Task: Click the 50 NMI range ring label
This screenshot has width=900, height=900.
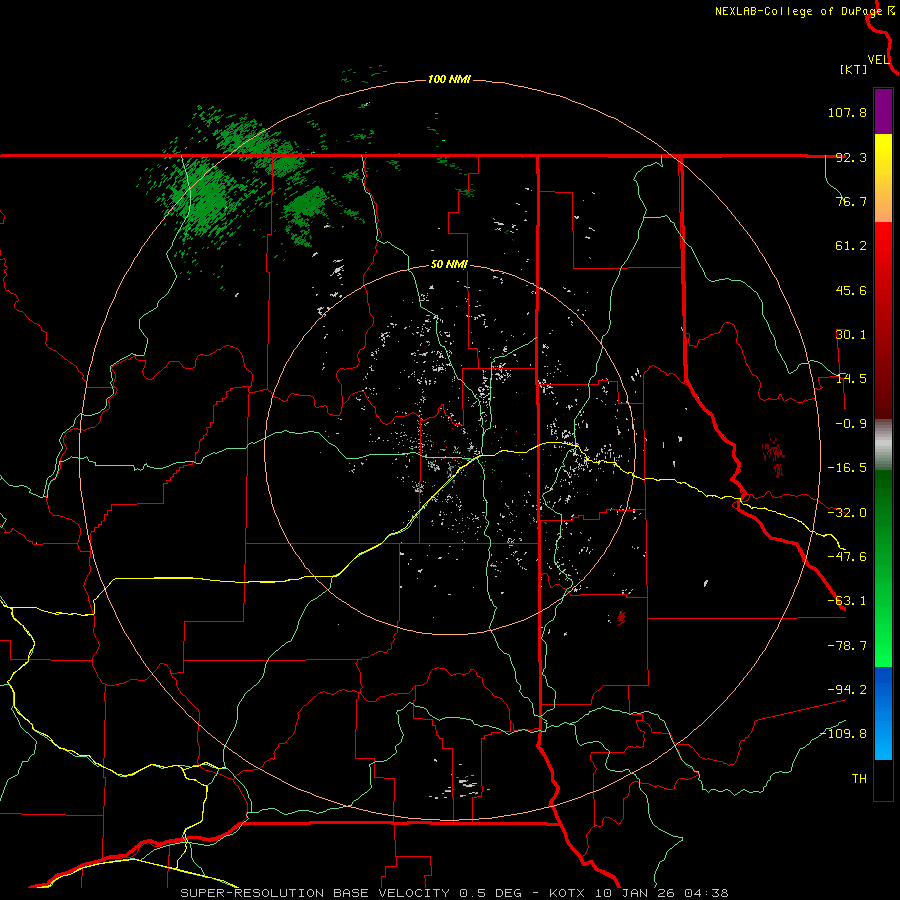Action: click(x=449, y=265)
